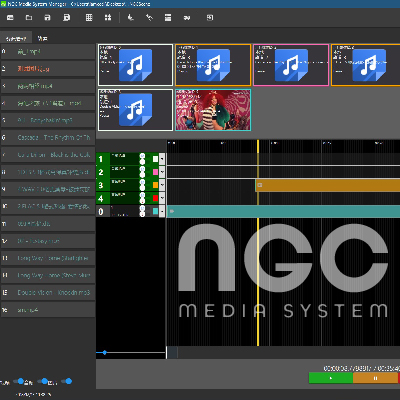Start playback with the green play button
The image size is (400, 400).
331,378
